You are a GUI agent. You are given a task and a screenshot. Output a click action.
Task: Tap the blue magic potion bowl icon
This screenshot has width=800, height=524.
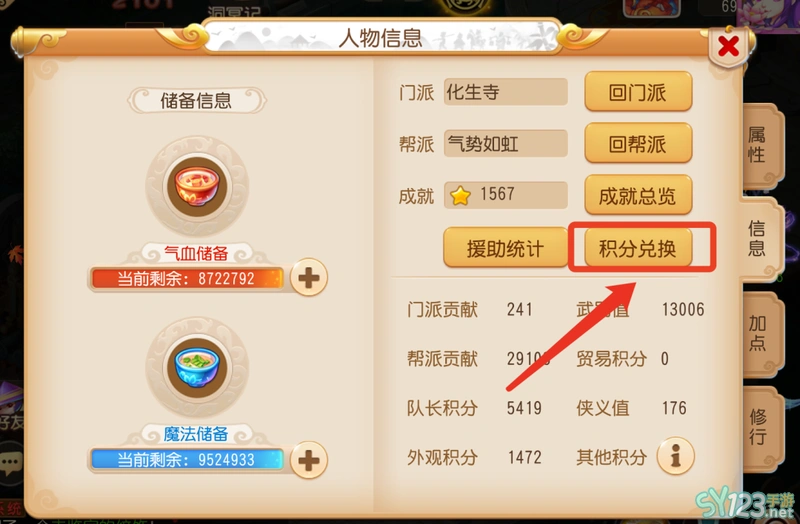[x=197, y=367]
